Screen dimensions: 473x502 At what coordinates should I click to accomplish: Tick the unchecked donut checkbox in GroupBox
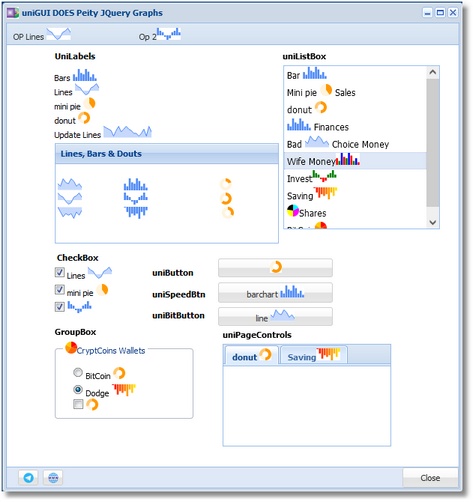[78, 404]
